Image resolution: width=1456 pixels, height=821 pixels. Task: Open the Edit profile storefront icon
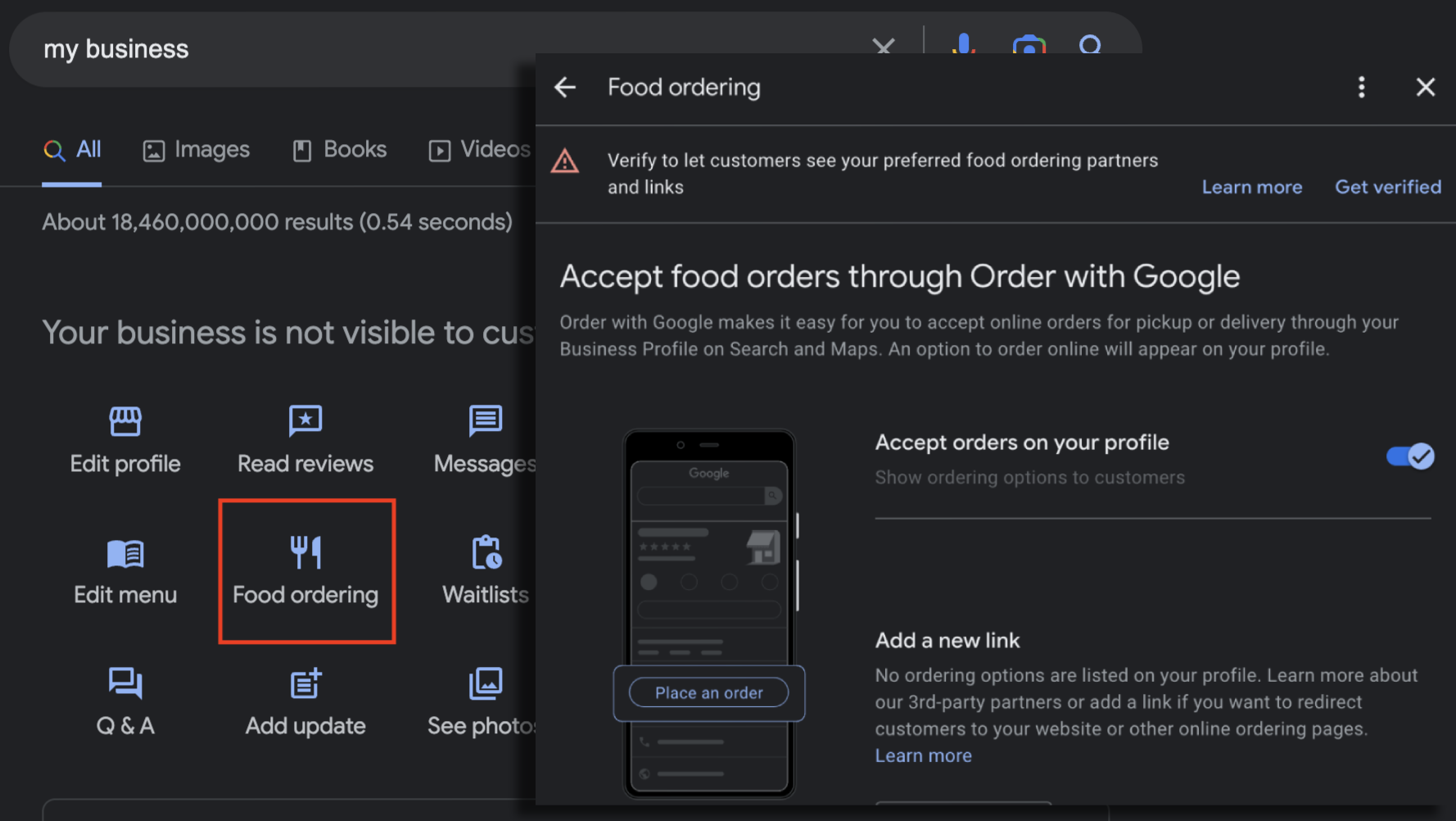point(125,421)
